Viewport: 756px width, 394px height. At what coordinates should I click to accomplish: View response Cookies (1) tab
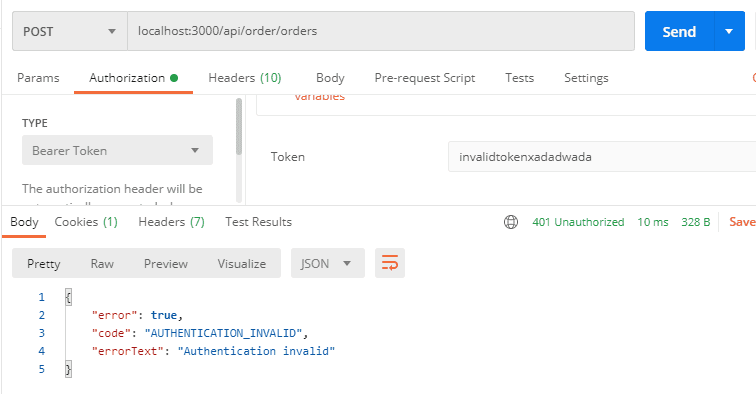pos(86,222)
